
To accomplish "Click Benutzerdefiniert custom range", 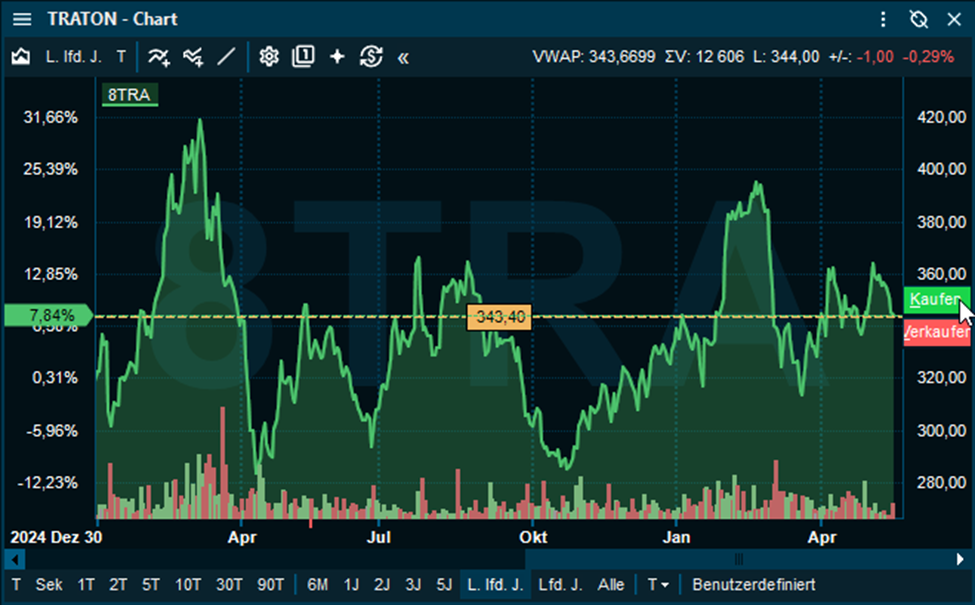I will [754, 585].
